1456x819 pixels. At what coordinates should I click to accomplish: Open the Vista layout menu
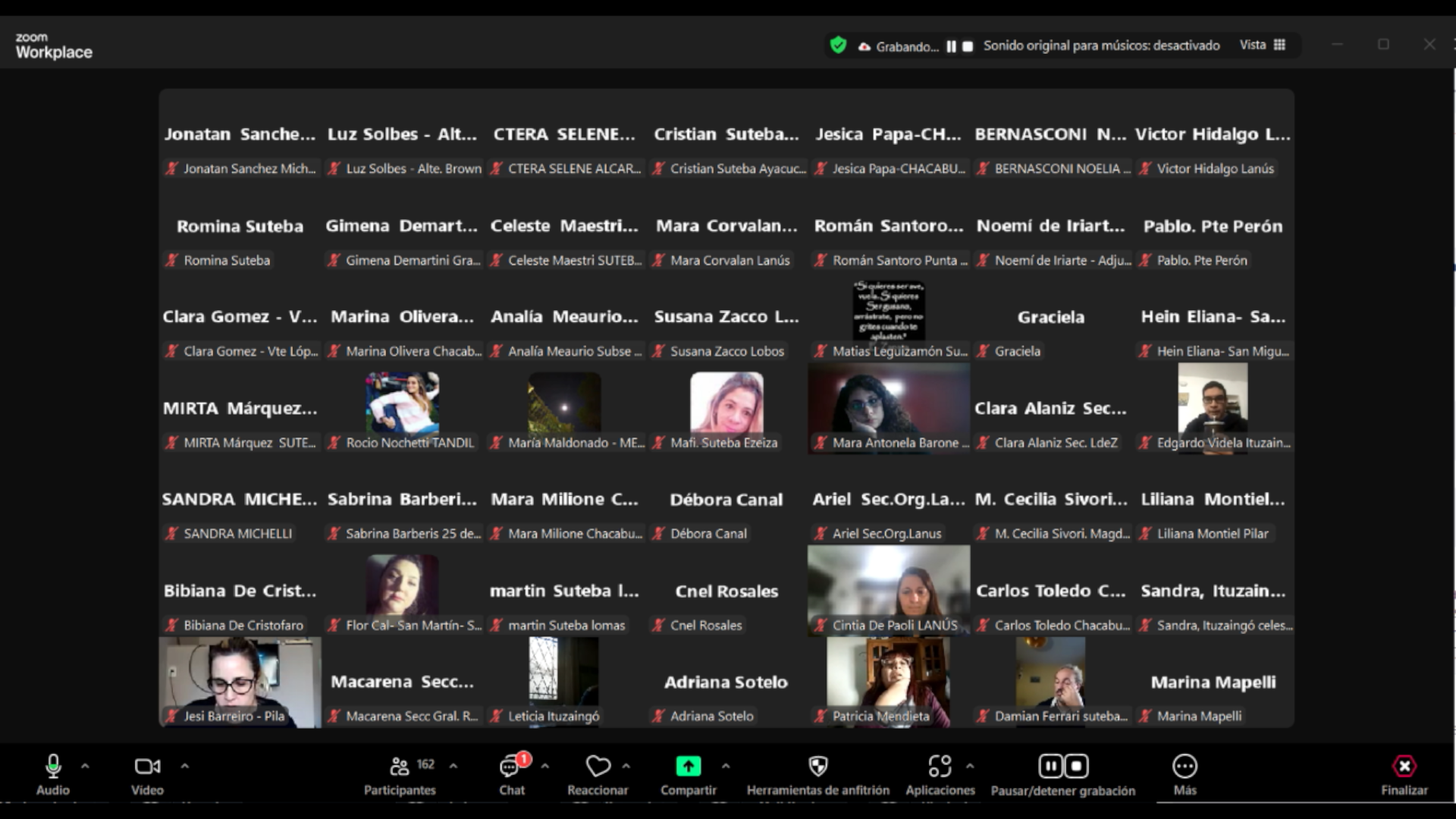(1263, 45)
